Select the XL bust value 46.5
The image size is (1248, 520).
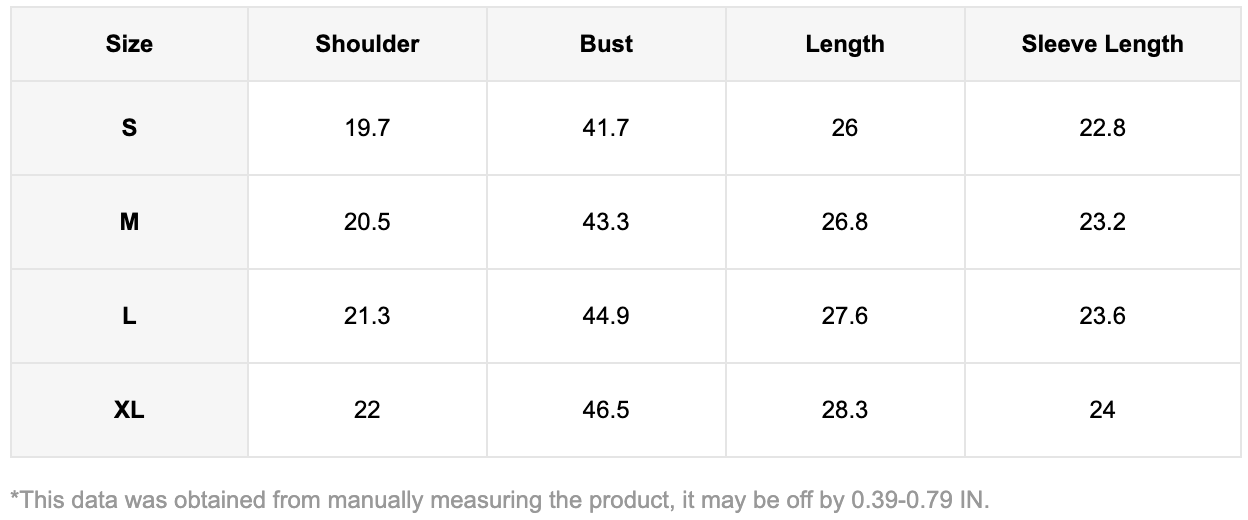pos(606,410)
